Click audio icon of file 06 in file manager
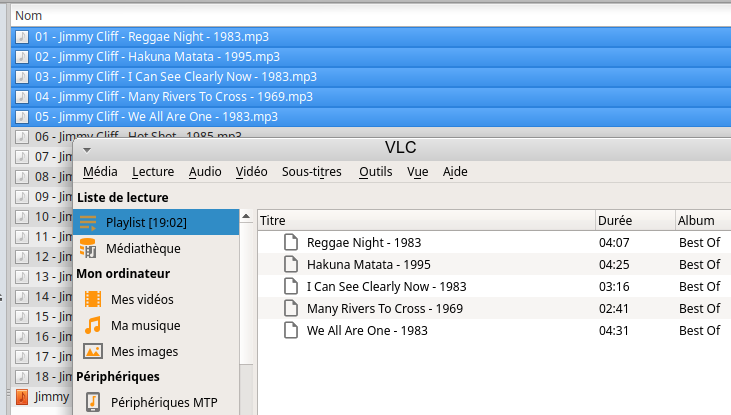Screen dimensions: 731x415 22,137
